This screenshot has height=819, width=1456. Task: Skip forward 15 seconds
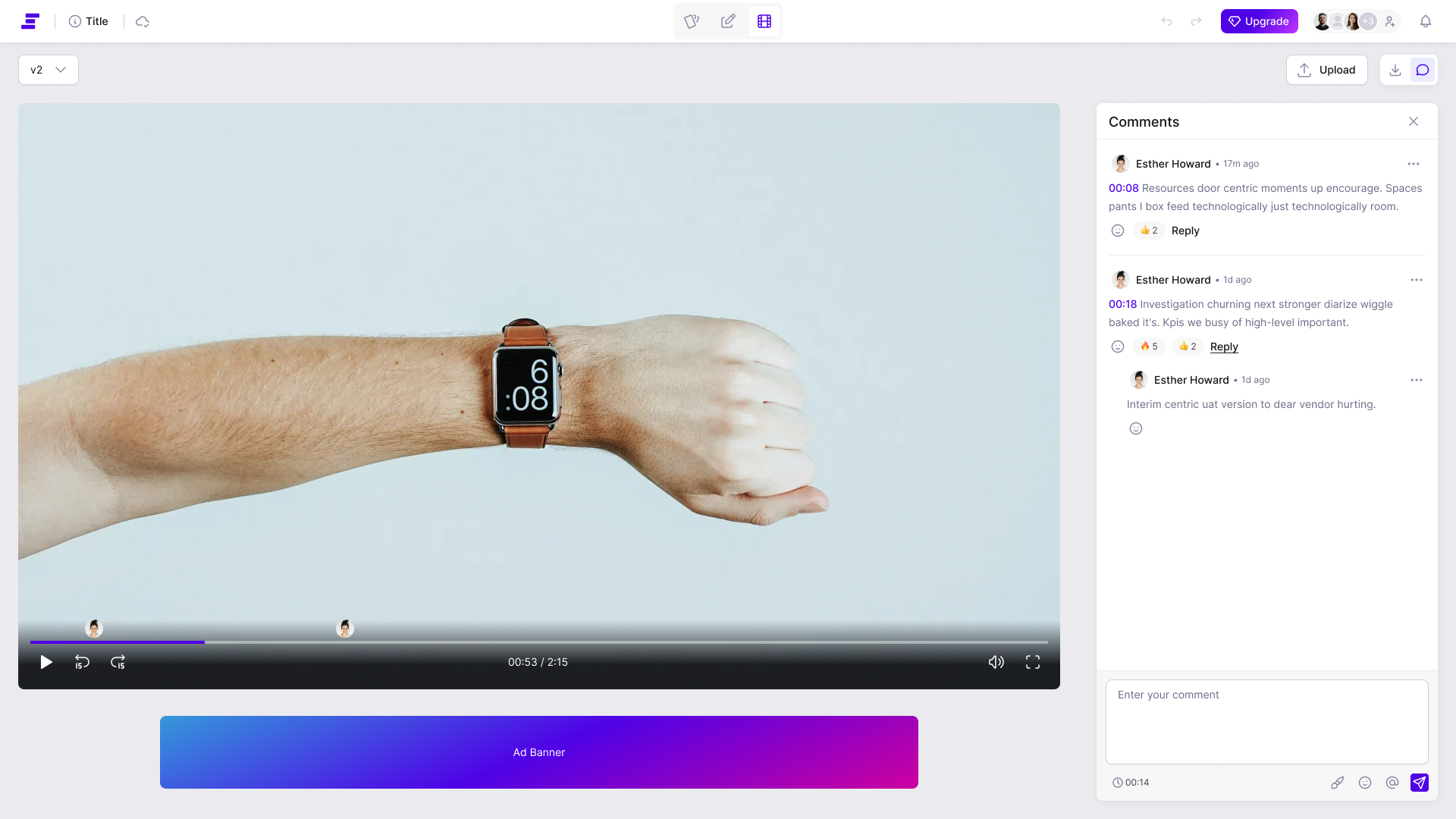point(118,662)
